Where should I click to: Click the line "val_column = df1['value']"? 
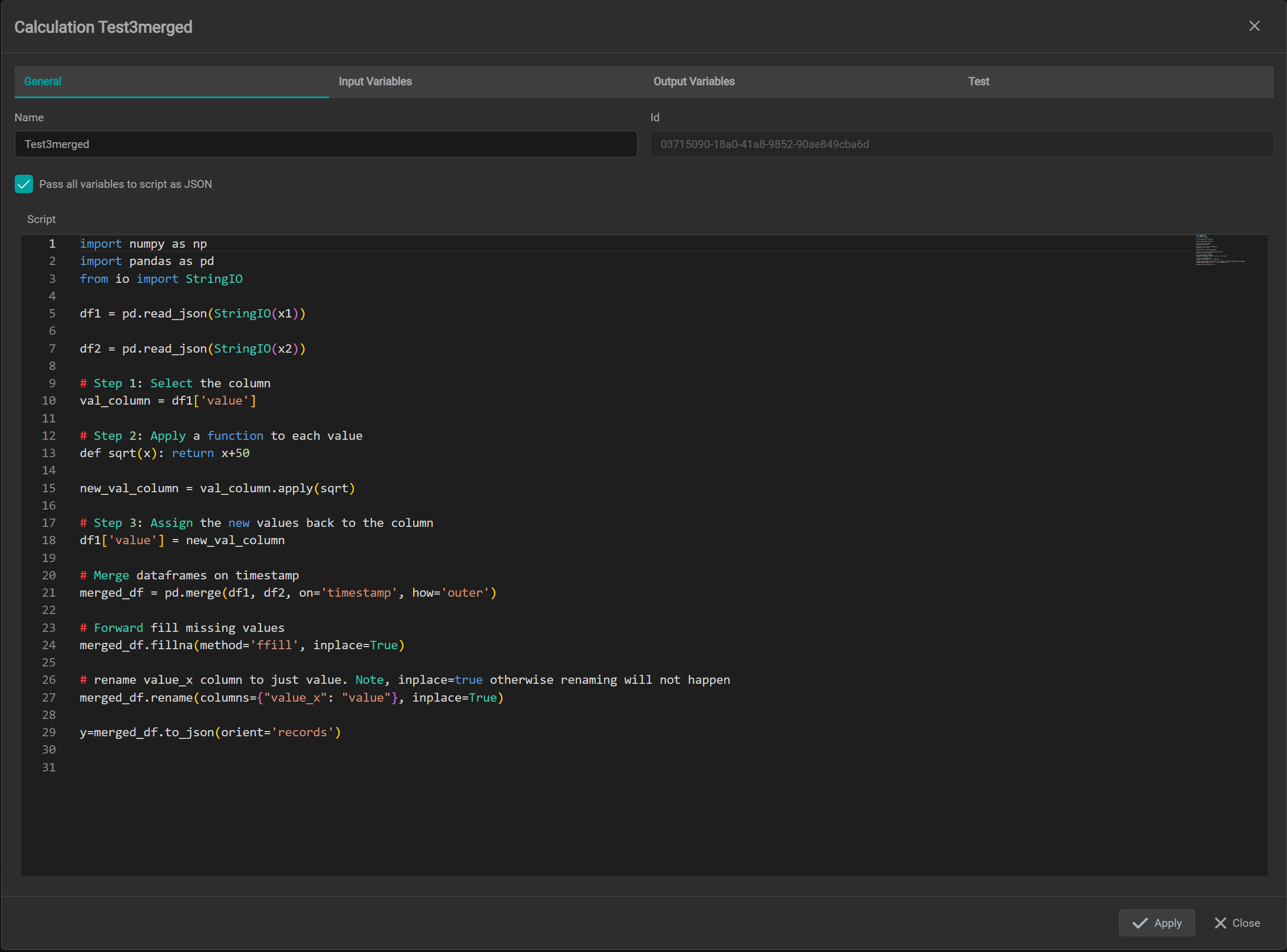pos(168,400)
